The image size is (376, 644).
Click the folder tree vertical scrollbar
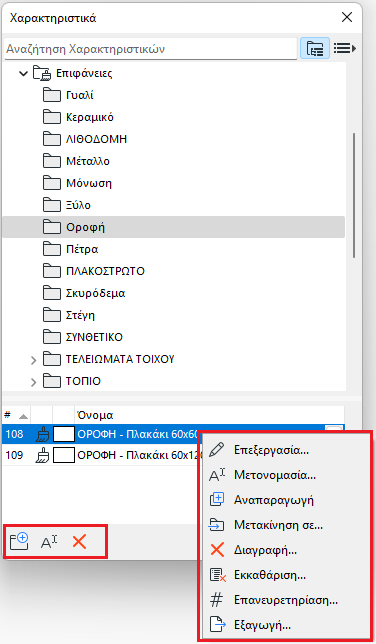[x=354, y=196]
